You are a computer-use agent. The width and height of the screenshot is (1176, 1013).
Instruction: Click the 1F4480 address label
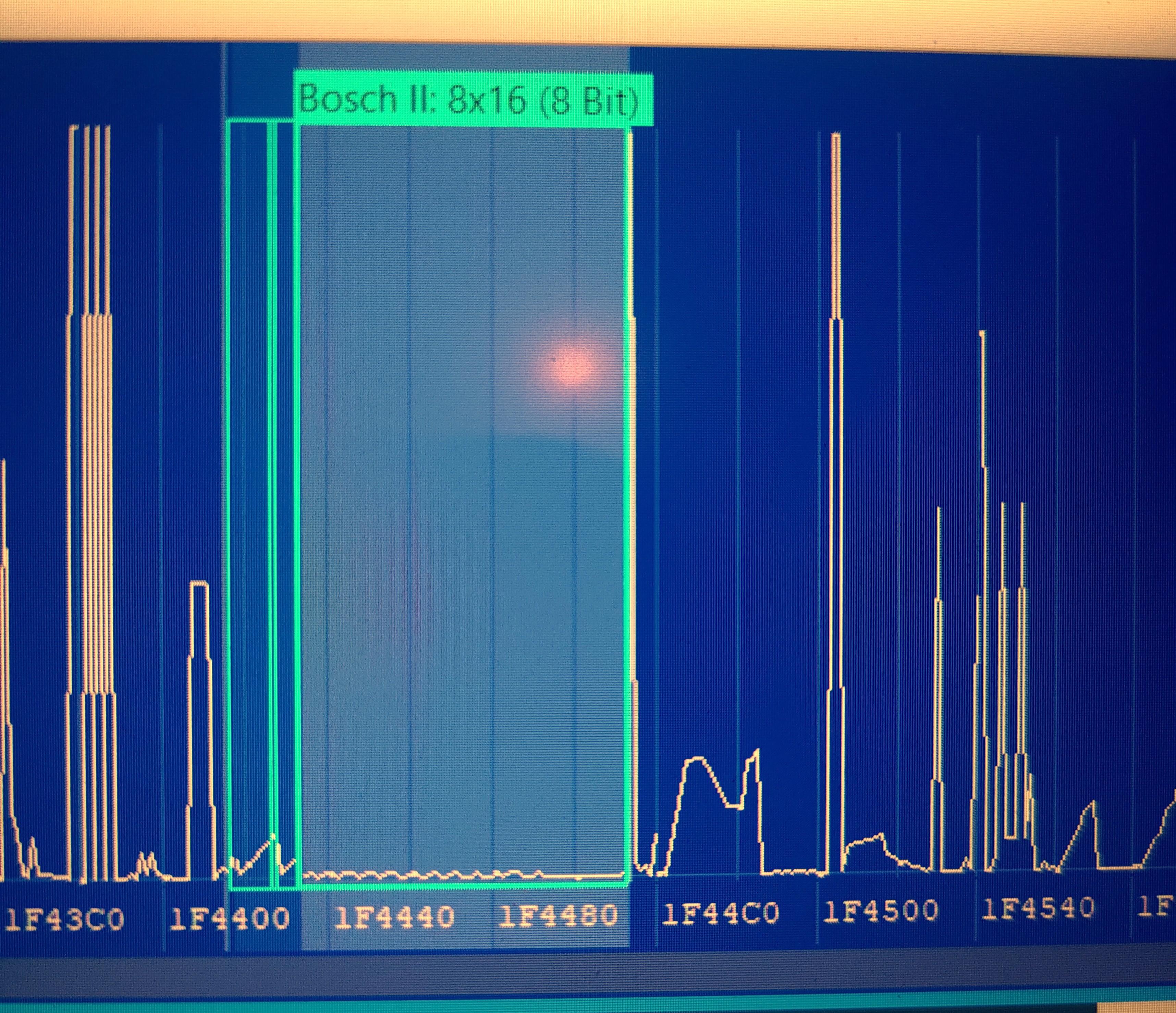(x=558, y=915)
